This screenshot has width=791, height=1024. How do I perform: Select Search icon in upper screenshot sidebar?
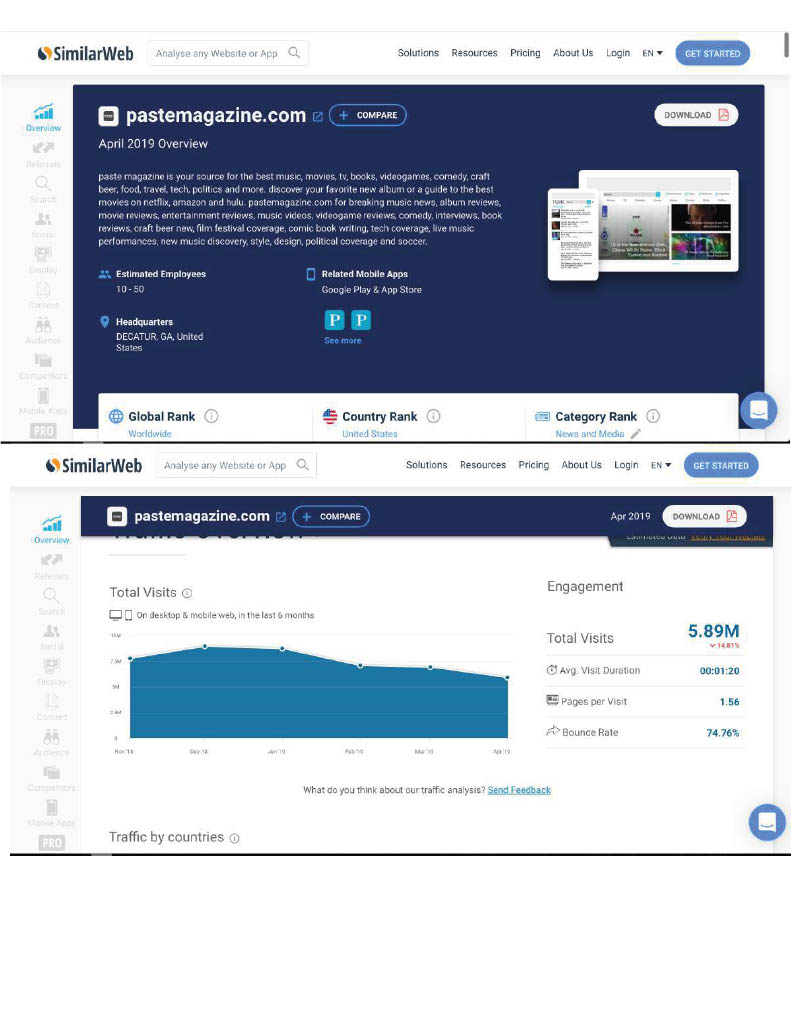(x=43, y=184)
